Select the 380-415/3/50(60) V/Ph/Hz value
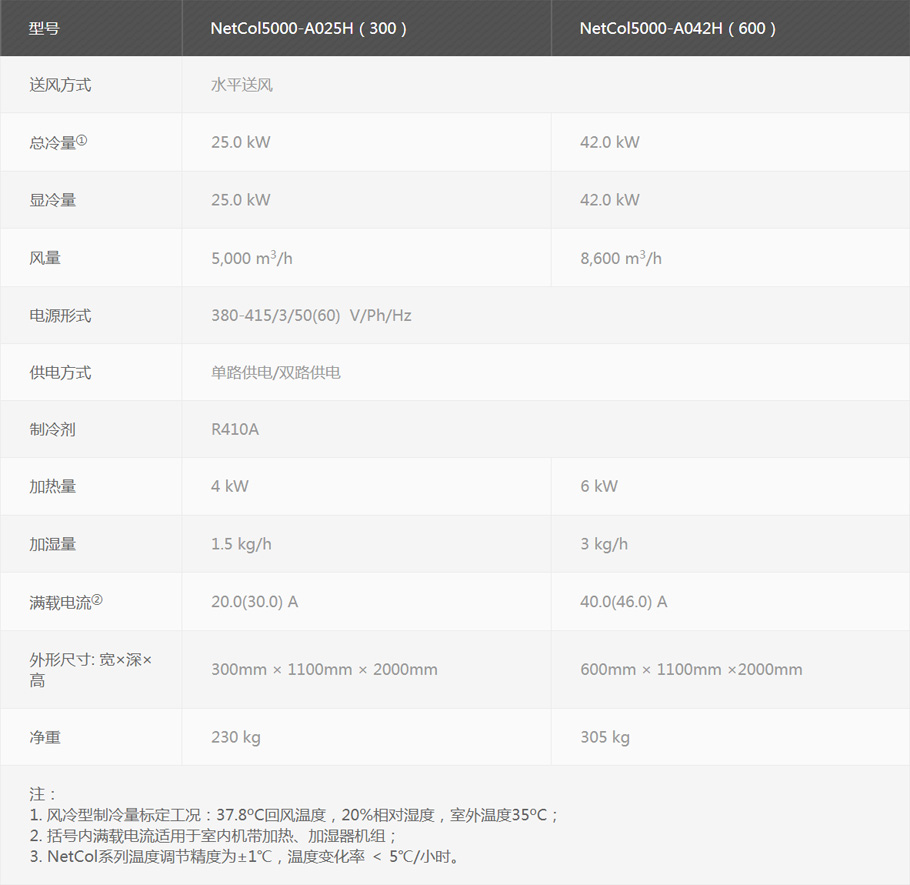This screenshot has height=885, width=910. 311,316
